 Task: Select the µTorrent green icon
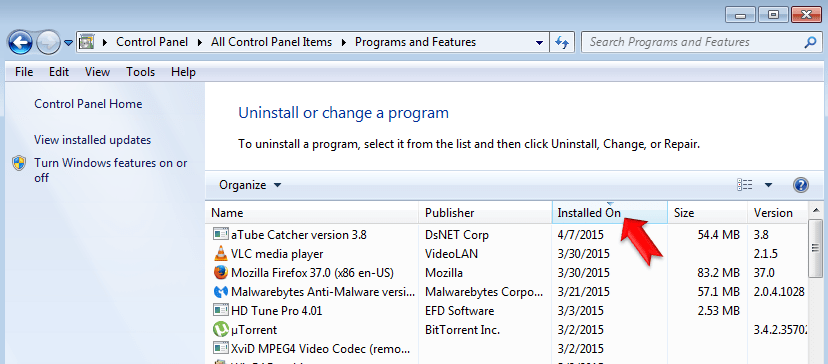pos(220,330)
